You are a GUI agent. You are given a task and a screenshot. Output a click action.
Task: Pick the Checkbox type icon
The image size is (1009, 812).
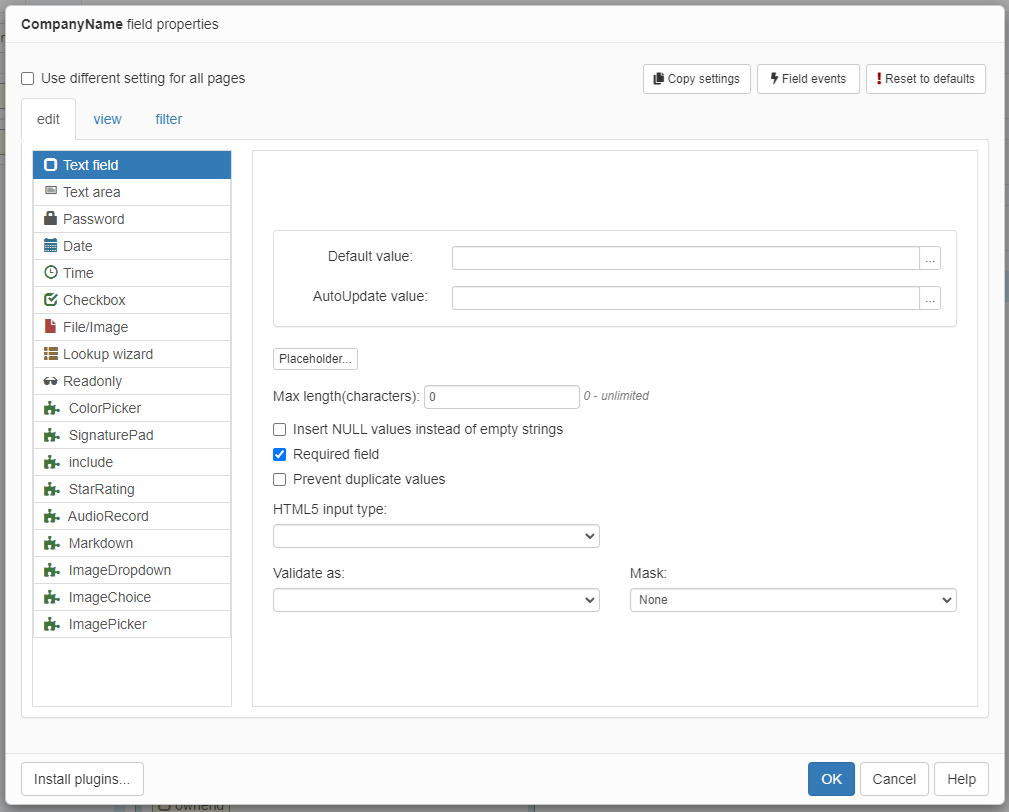click(x=50, y=299)
